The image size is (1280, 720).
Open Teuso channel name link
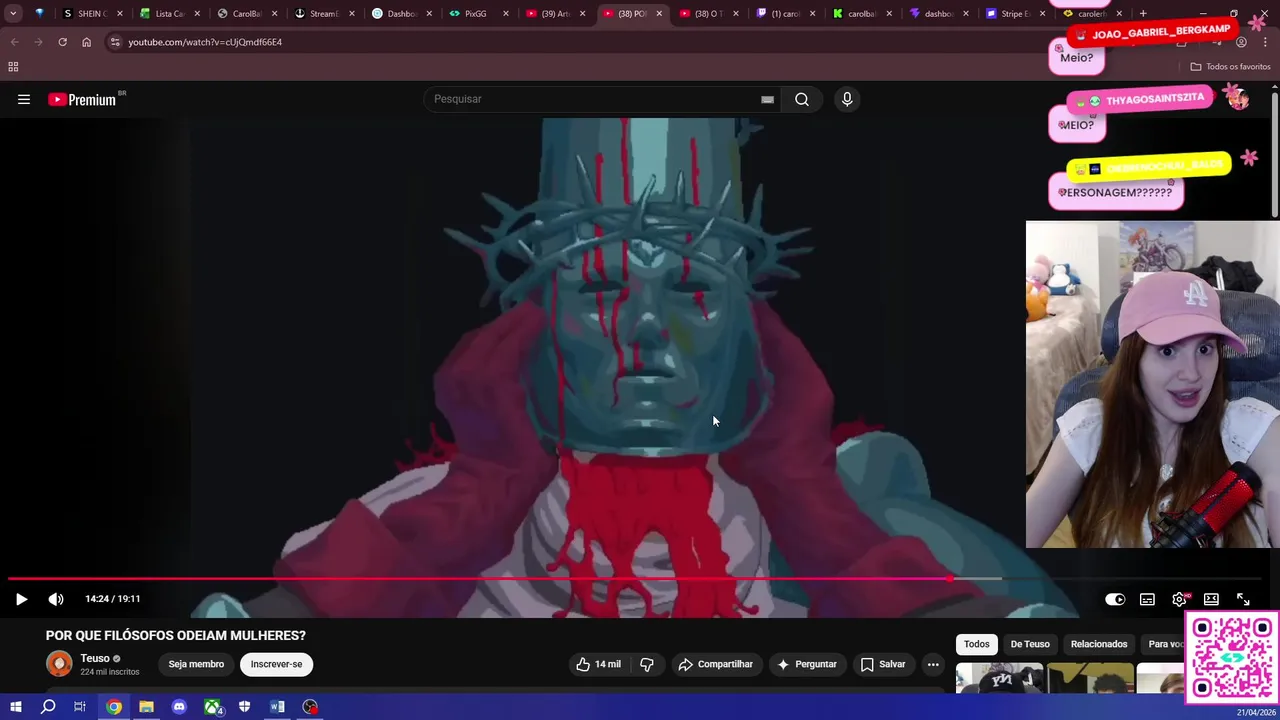pyautogui.click(x=95, y=658)
